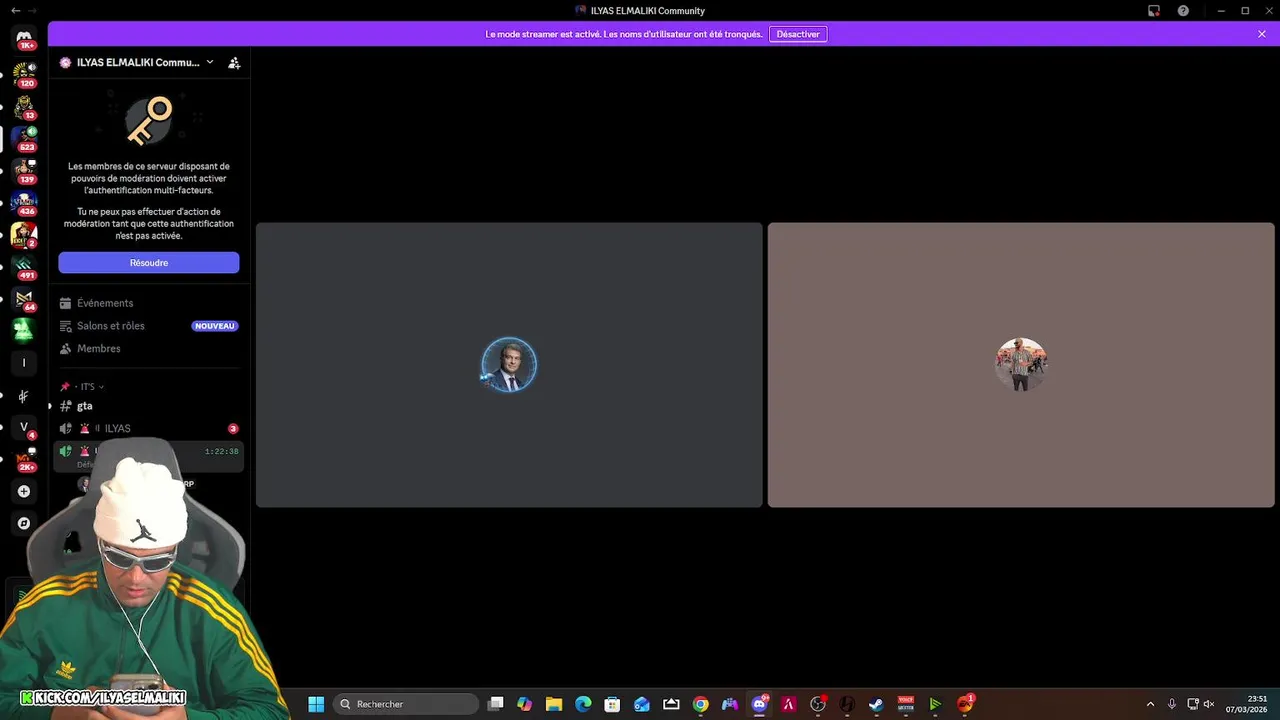1280x720 pixels.
Task: Open the Help question mark icon
Action: click(x=1184, y=11)
